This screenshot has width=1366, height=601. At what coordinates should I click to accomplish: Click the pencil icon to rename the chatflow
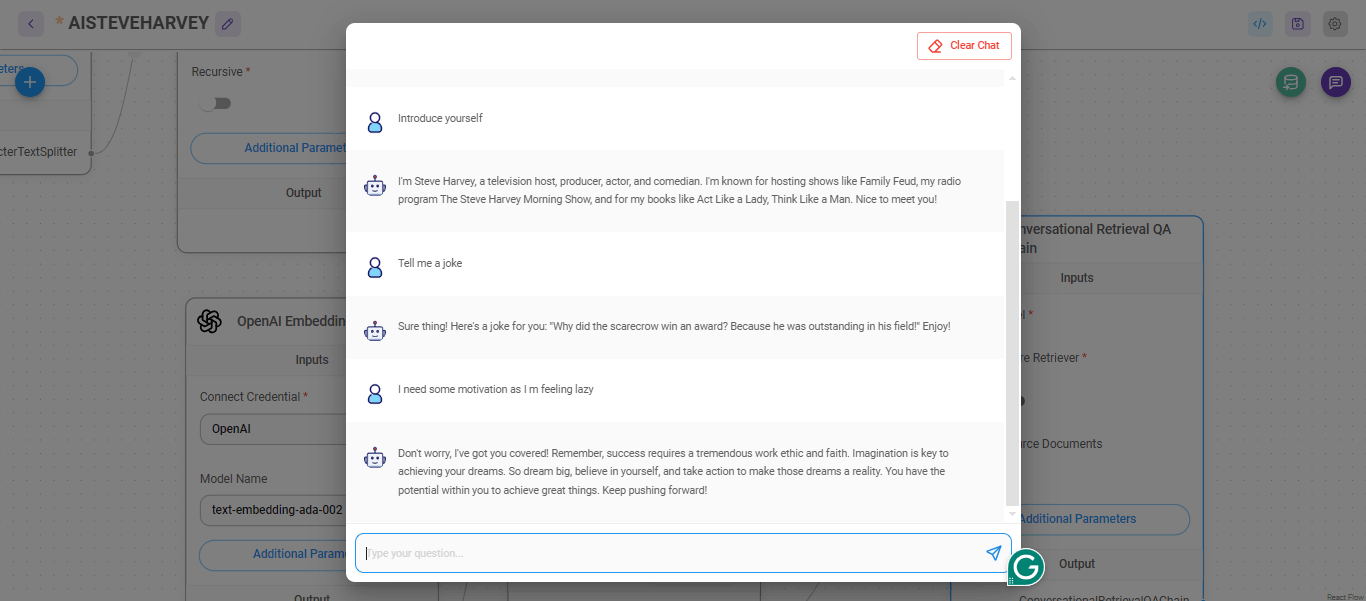228,23
